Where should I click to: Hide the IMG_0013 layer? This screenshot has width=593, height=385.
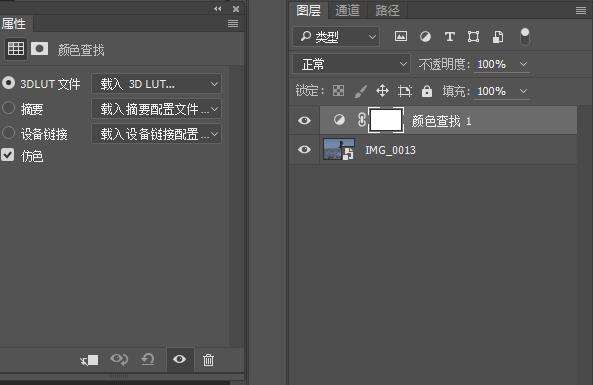click(304, 150)
